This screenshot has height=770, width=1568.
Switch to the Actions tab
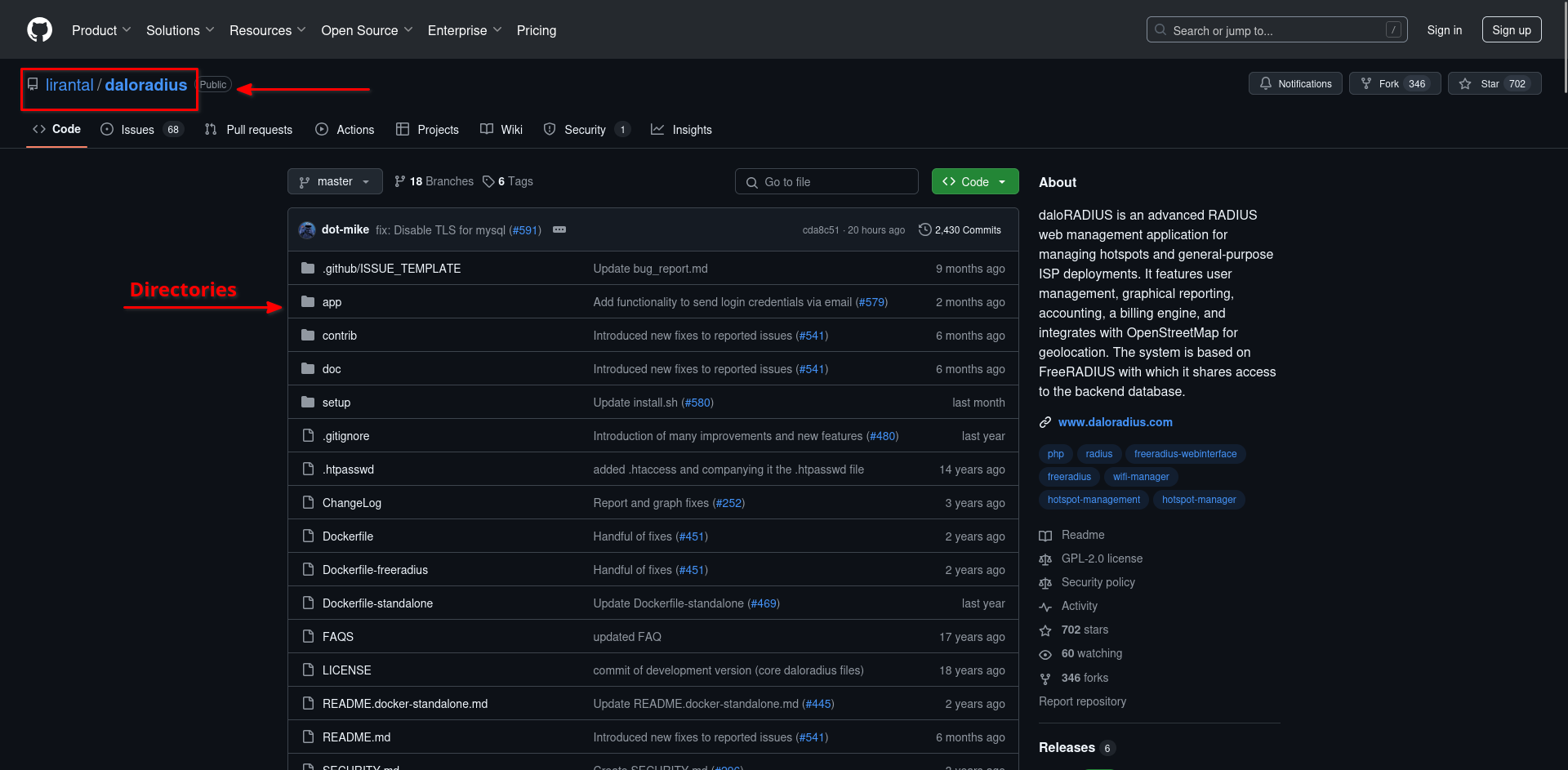coord(345,130)
